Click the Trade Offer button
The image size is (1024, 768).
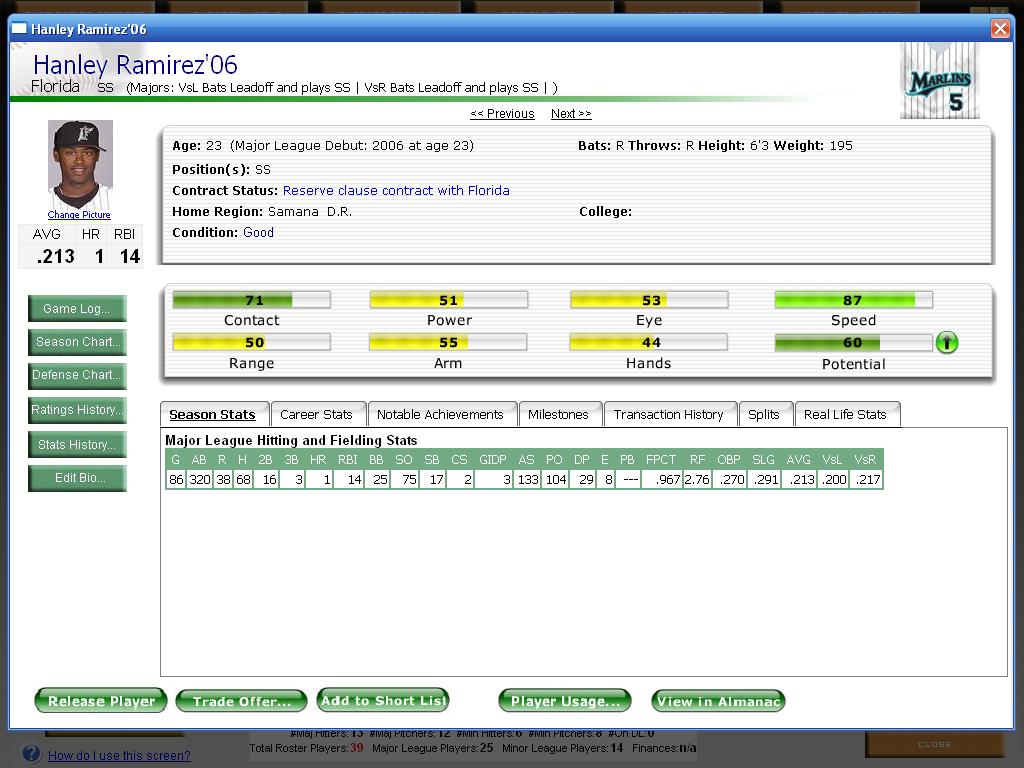tap(242, 701)
